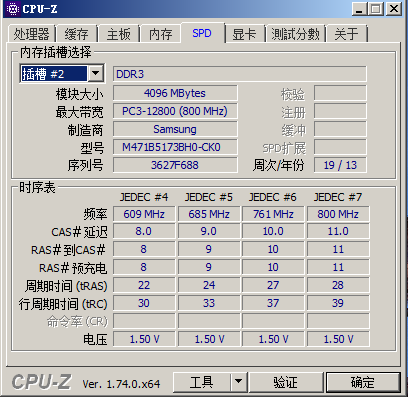Click the empty SPD扩展 field

click(340, 147)
